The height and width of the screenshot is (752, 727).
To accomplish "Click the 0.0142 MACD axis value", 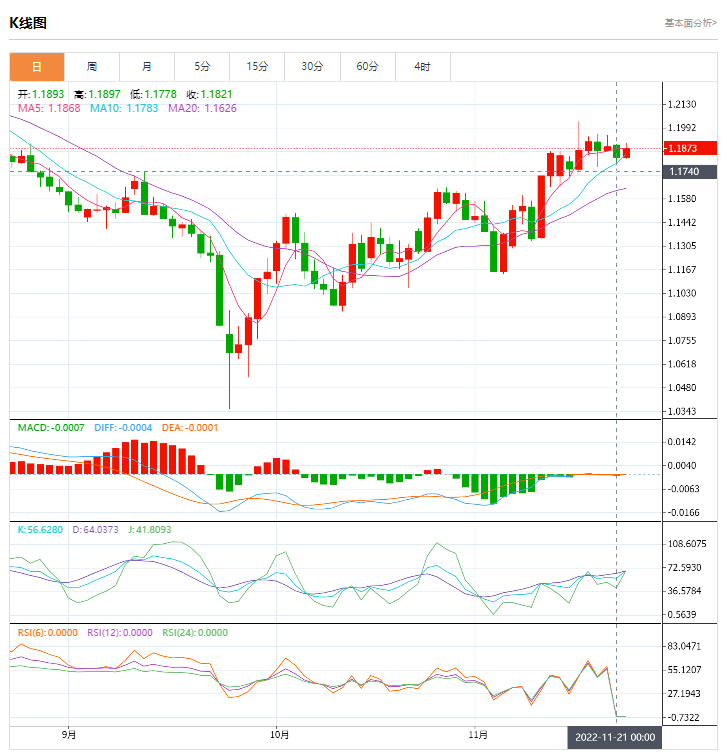I will [682, 442].
